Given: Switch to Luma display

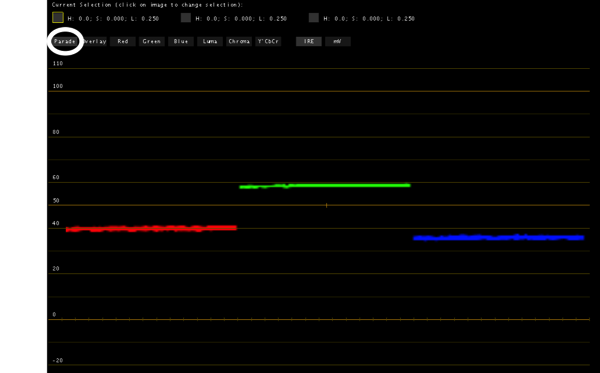Looking at the screenshot, I should coord(210,41).
